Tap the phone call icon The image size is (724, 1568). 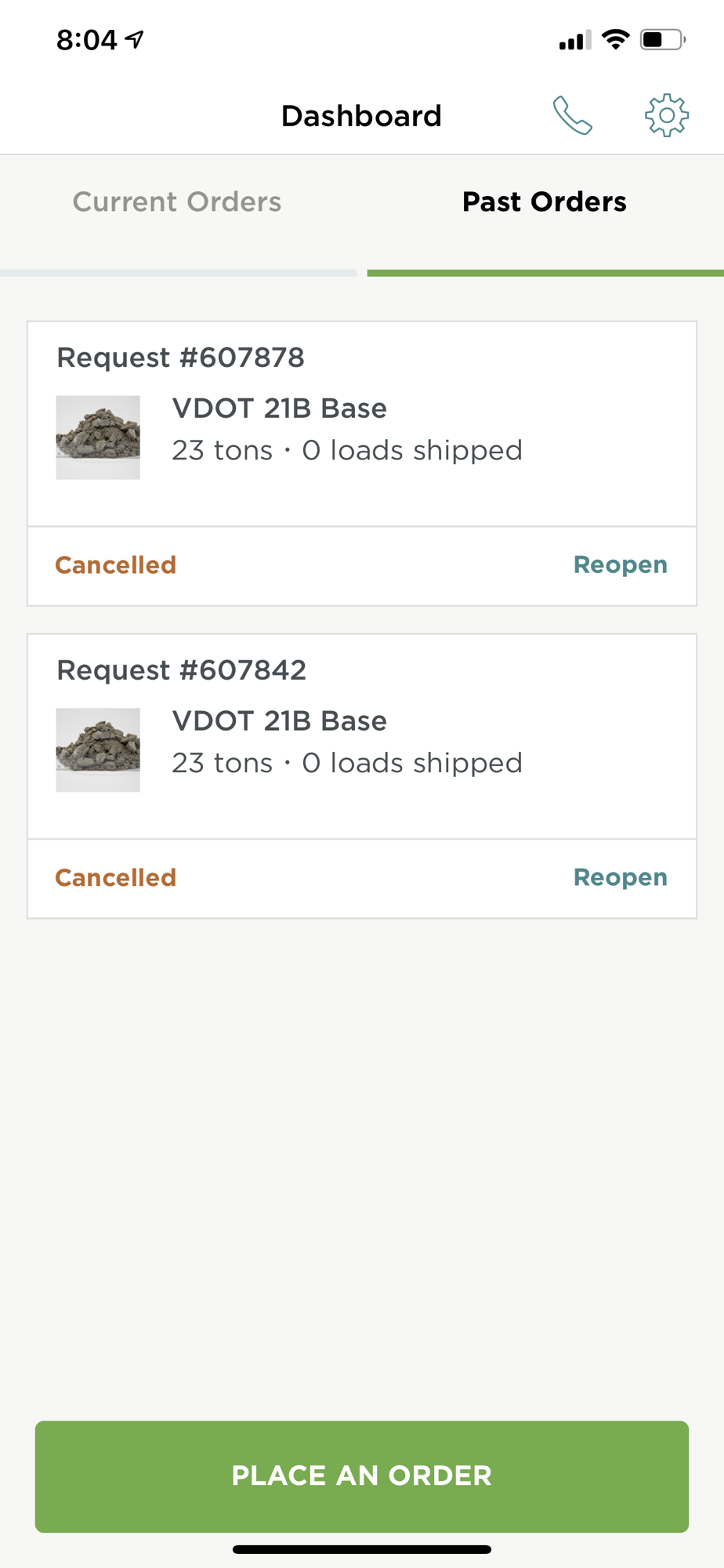coord(572,115)
